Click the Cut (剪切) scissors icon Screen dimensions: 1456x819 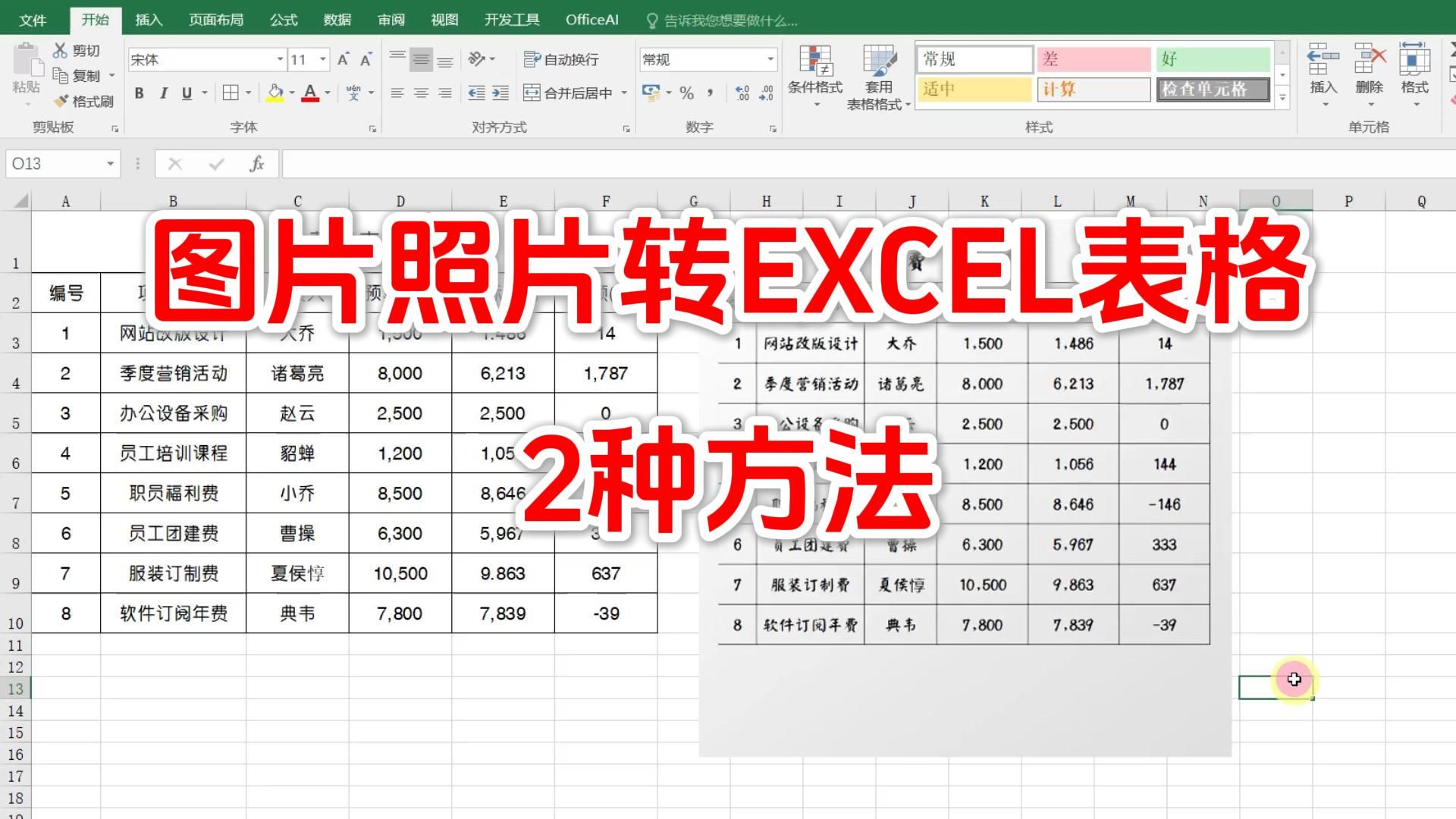(x=61, y=50)
